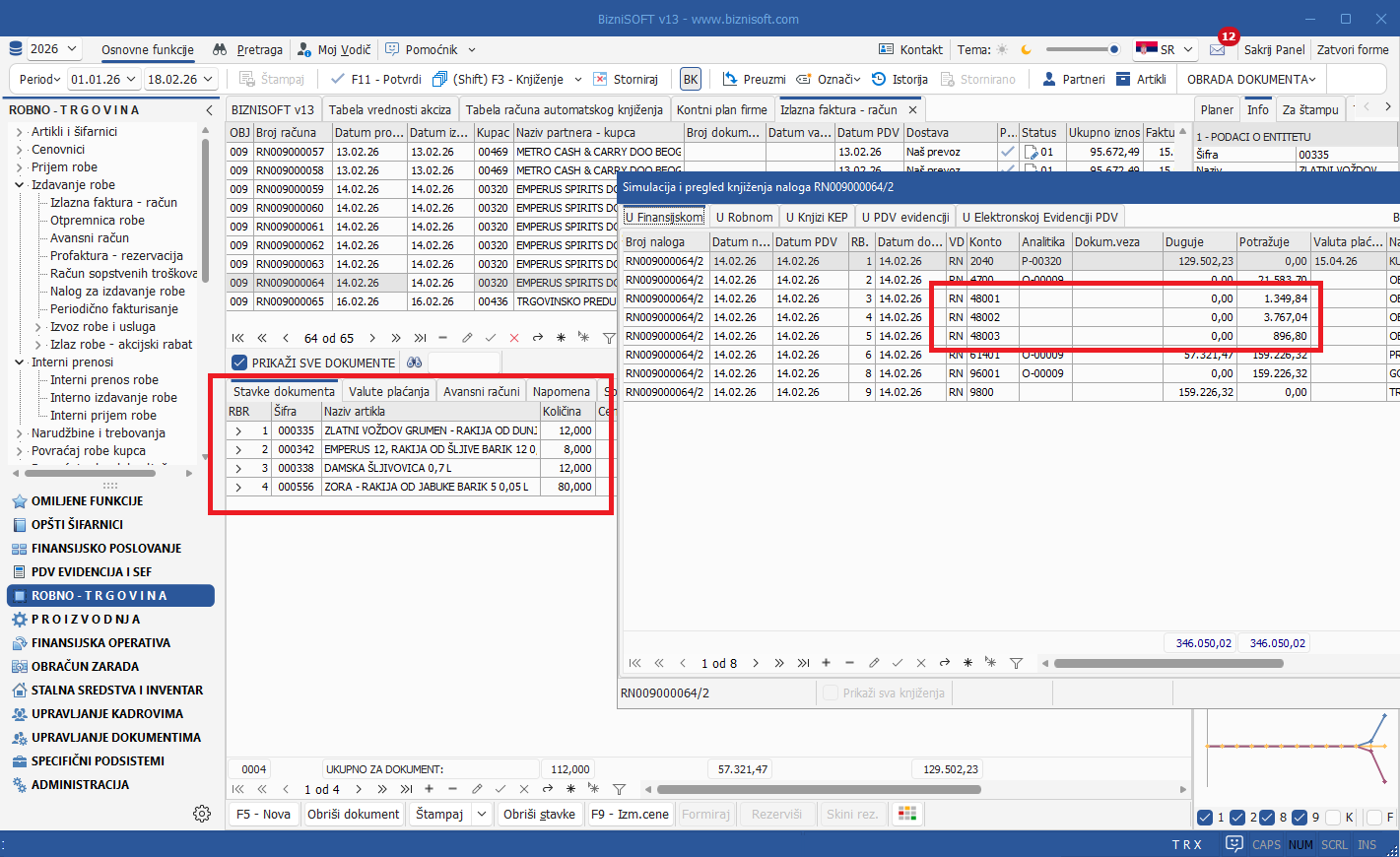Open the mail notifications envelope icon

(1218, 49)
